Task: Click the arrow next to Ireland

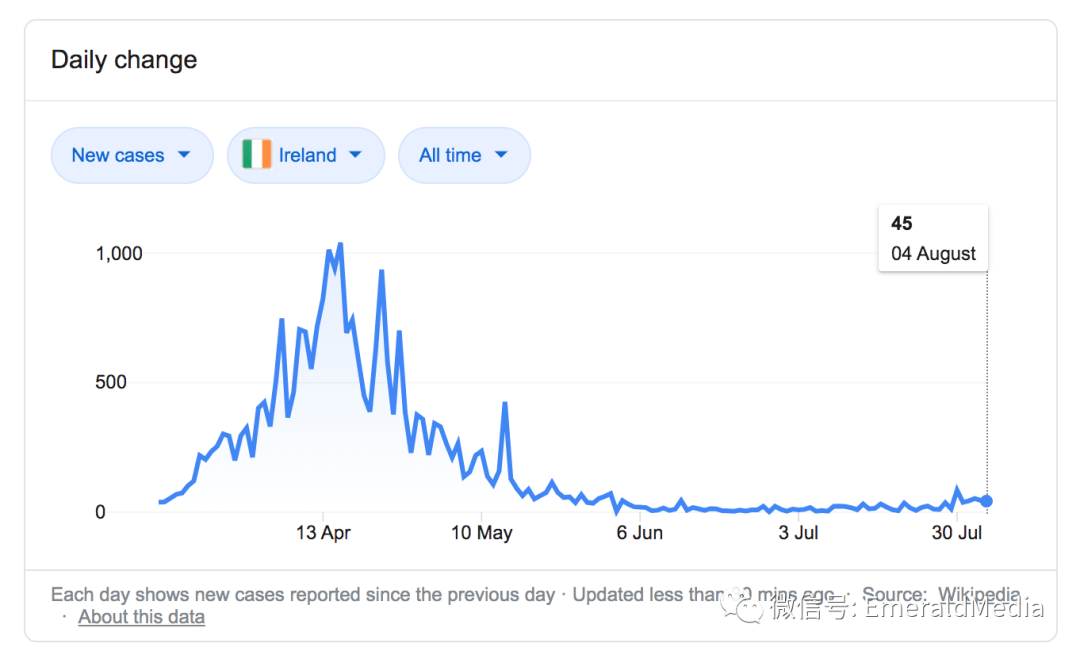Action: (355, 155)
